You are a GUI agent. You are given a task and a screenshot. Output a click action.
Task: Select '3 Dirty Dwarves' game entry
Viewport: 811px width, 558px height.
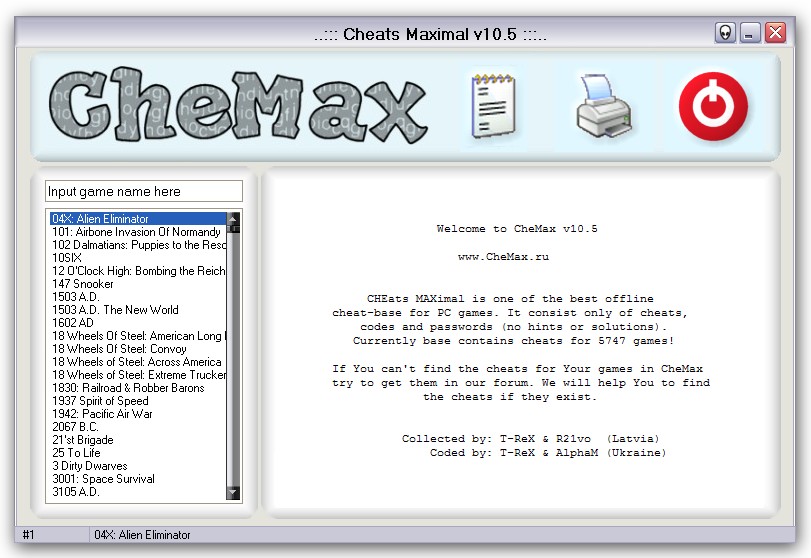click(138, 465)
